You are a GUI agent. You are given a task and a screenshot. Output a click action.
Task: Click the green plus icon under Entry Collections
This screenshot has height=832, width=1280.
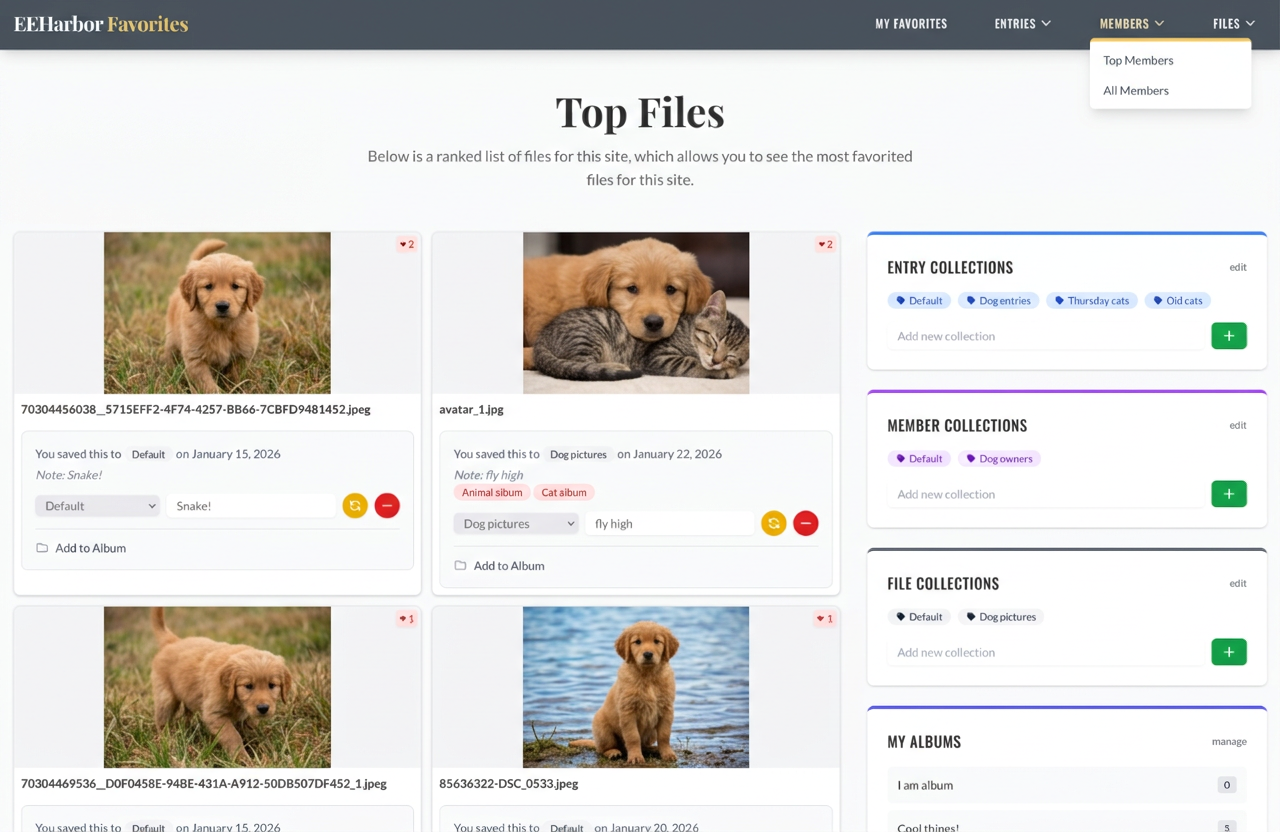tap(1229, 335)
